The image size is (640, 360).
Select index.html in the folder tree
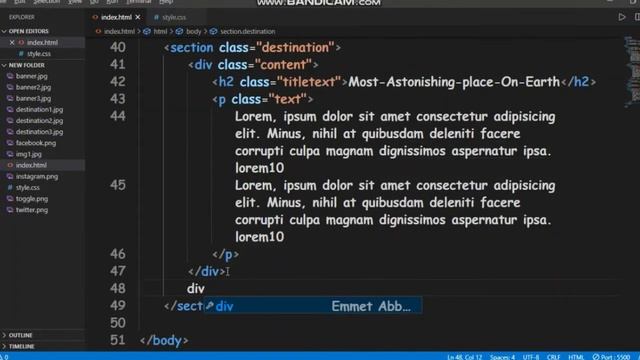coord(31,165)
